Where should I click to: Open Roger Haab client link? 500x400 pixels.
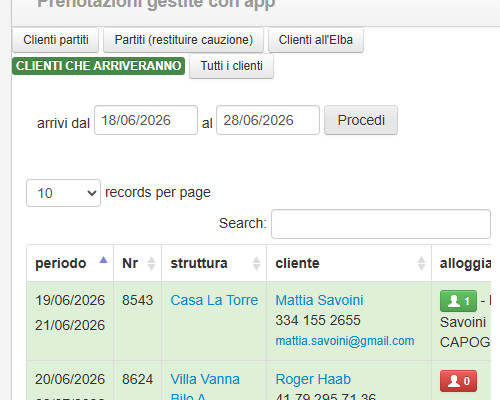coord(313,379)
